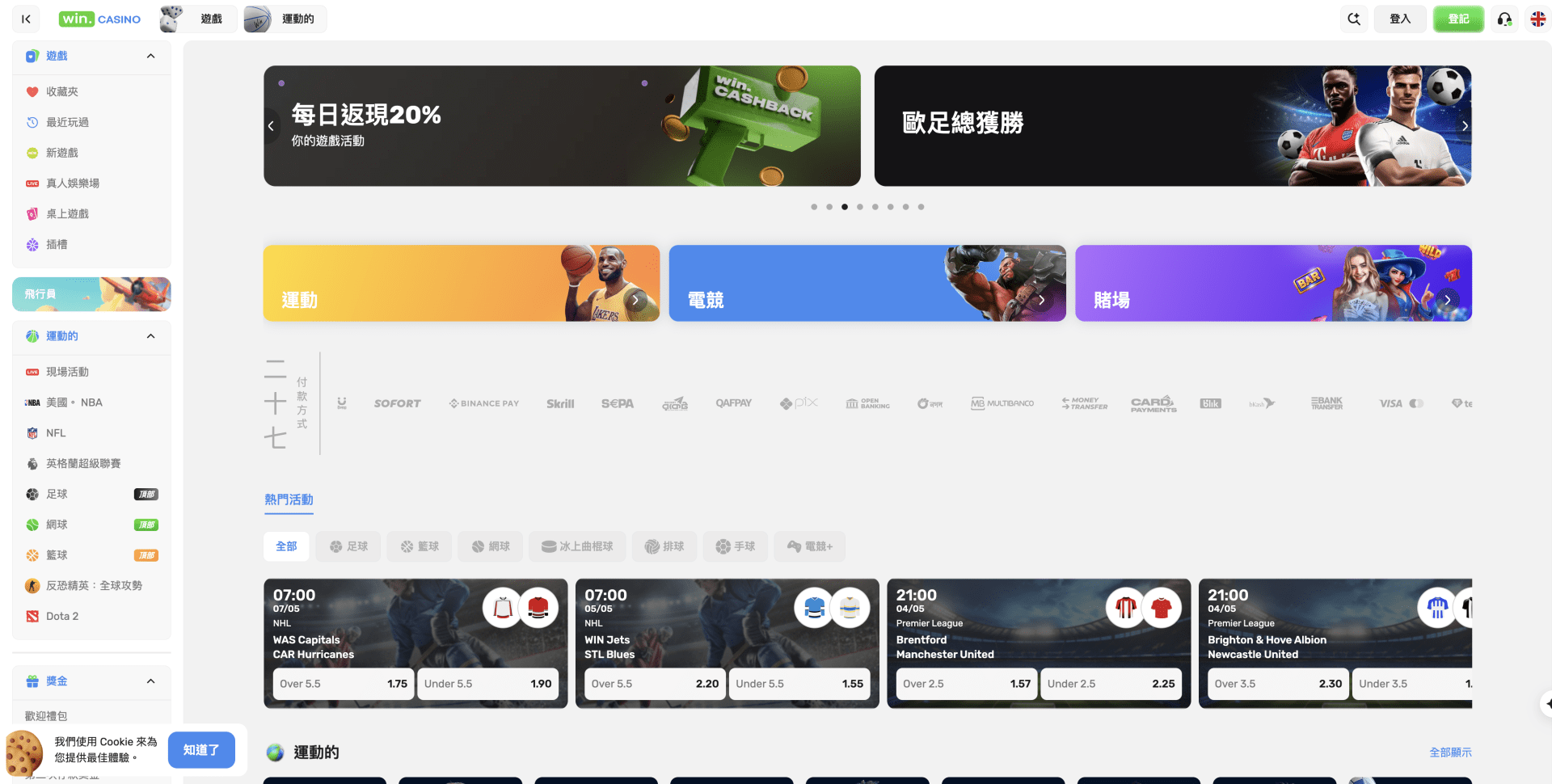Collapse the 運動的 sidebar section

click(x=150, y=336)
